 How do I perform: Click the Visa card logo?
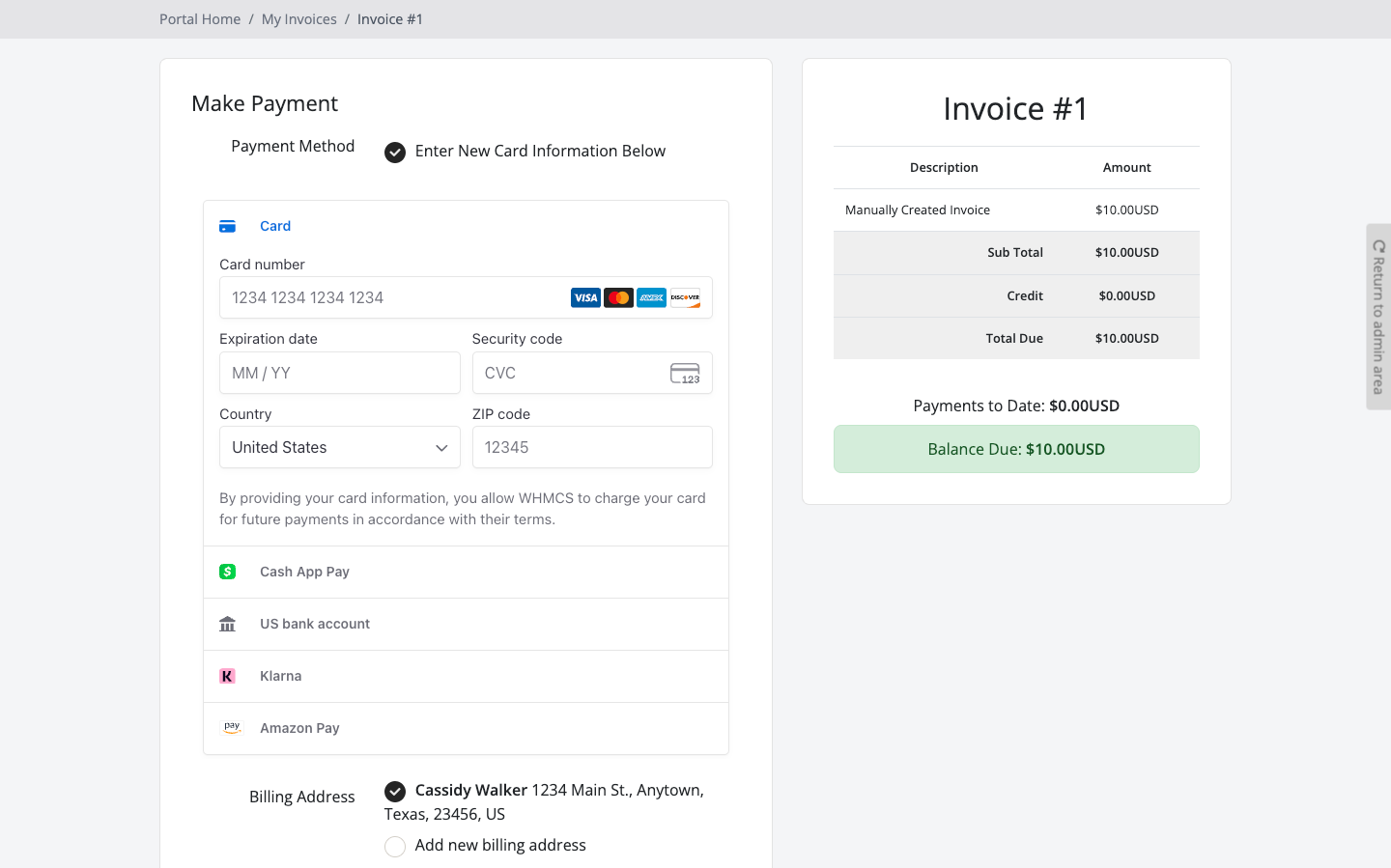(585, 297)
